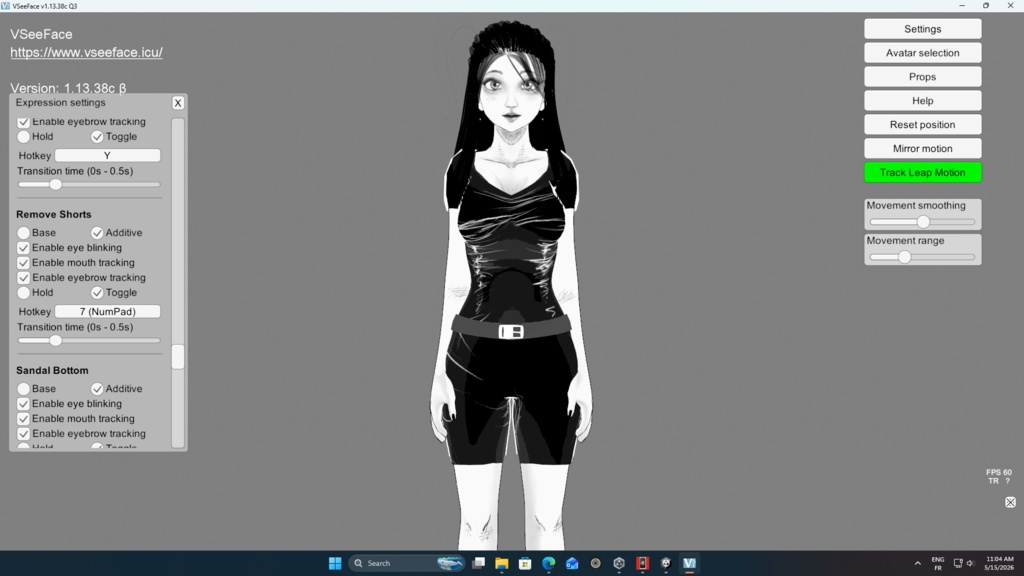
Task: Adjust transition time slider under Y hotkey
Action: (x=89, y=184)
